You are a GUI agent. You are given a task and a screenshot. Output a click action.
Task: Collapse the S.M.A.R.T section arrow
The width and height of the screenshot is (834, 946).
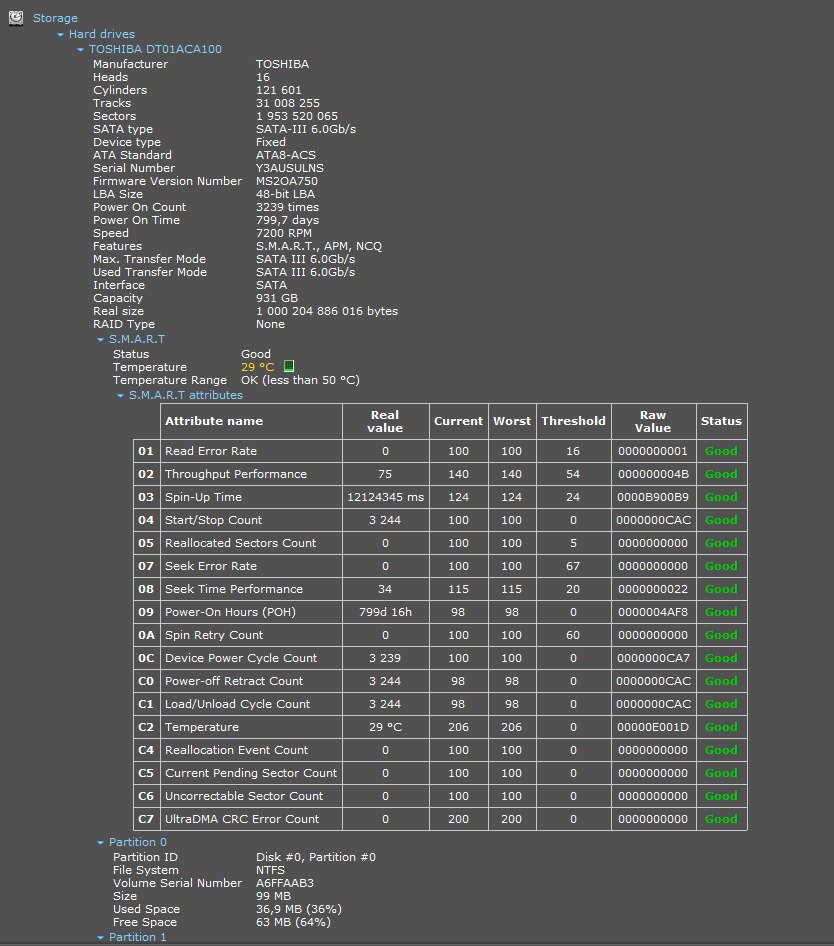(x=100, y=340)
